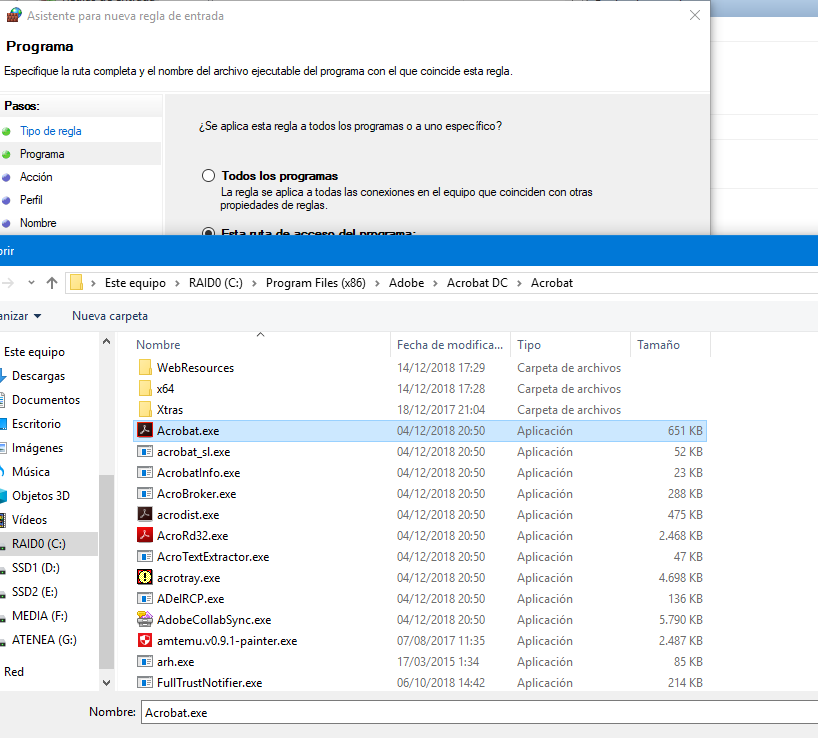Select 'Este equipo' in navigation pane
This screenshot has width=818, height=738.
click(x=34, y=352)
